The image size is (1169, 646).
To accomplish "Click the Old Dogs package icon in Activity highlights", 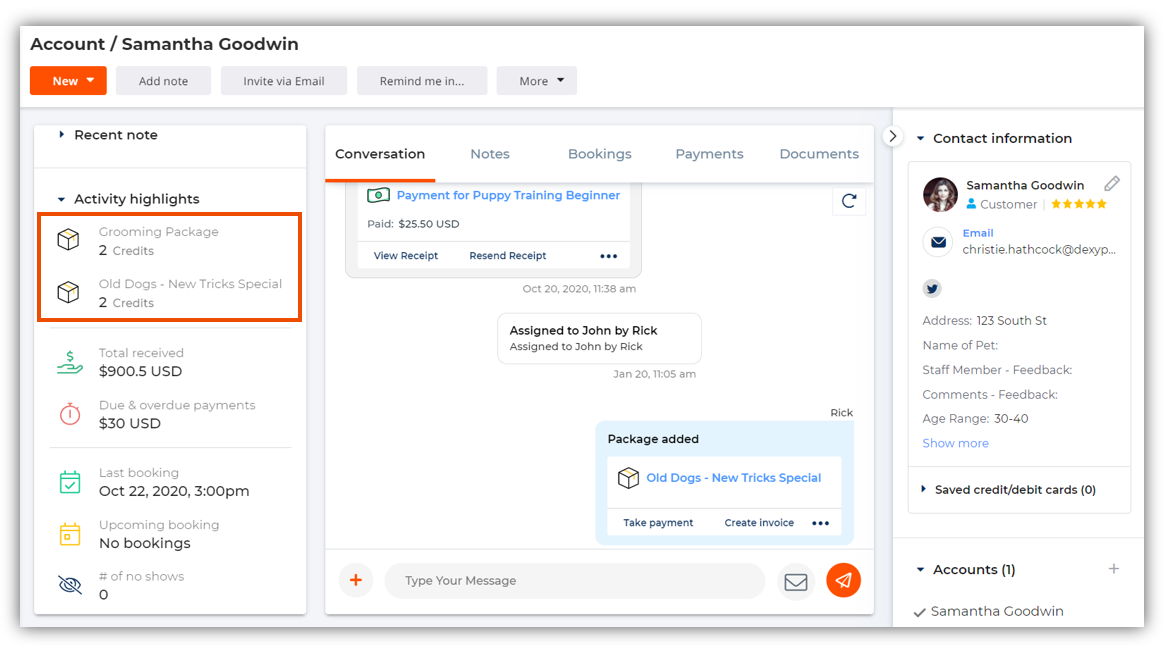I will point(69,292).
